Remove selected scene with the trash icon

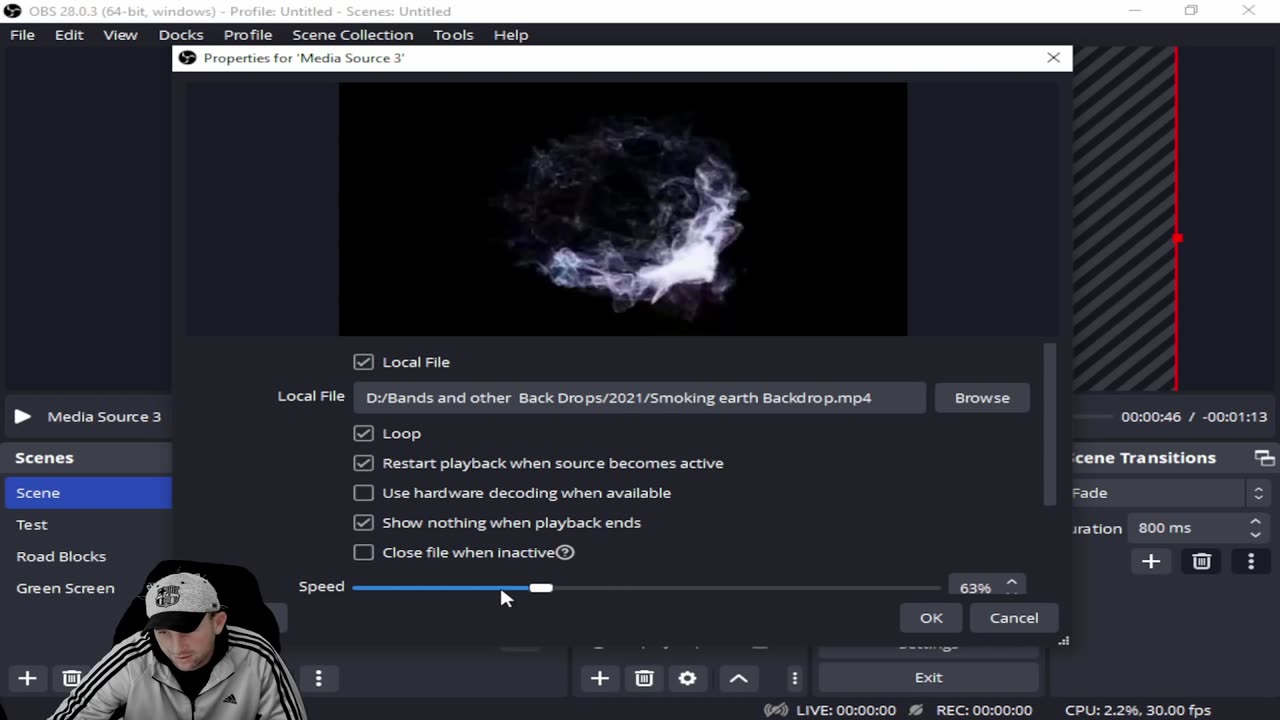(71, 678)
